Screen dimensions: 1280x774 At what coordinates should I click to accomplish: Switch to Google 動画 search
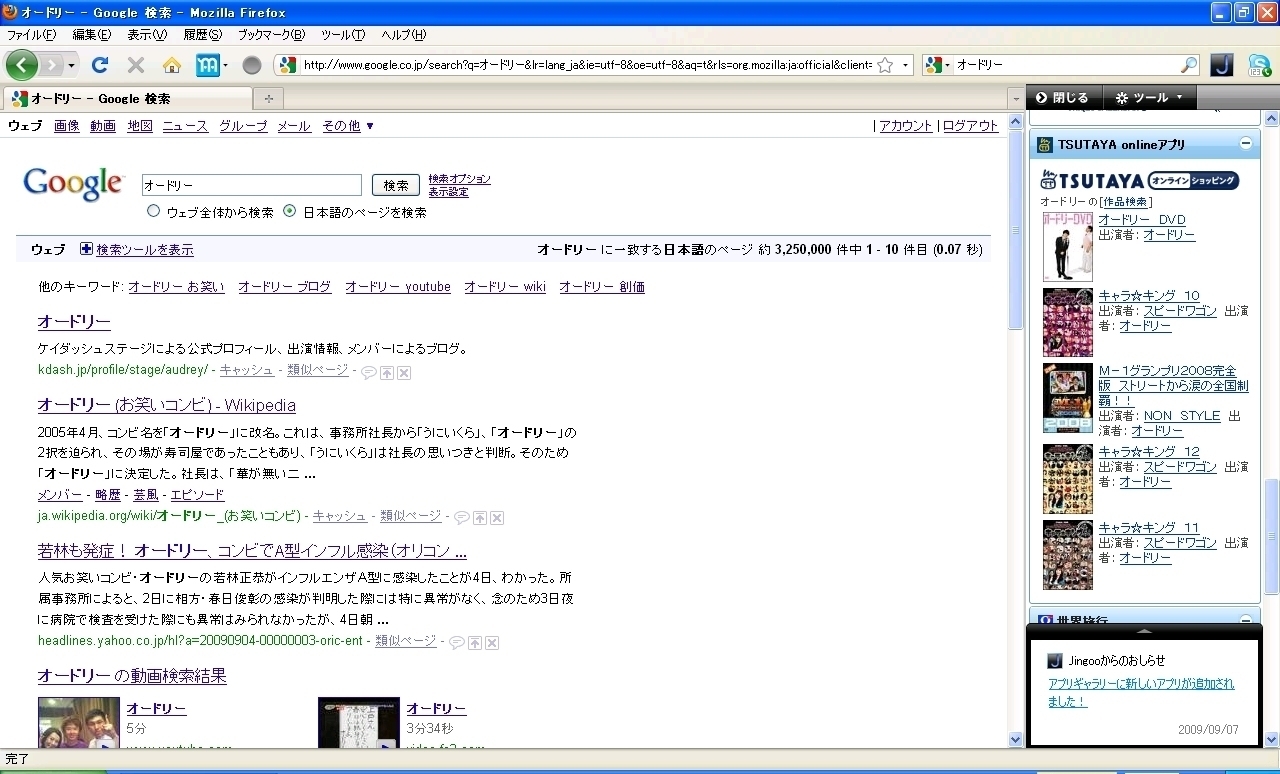click(x=103, y=126)
